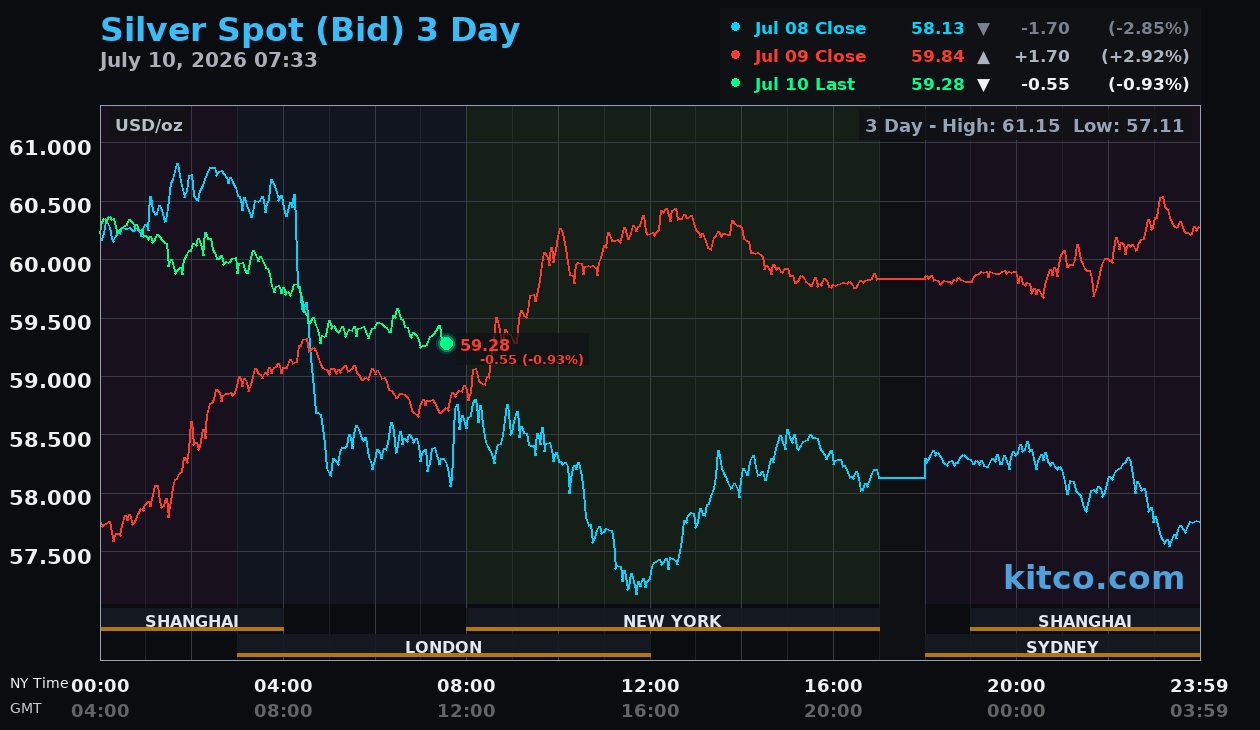Click the down arrow next to 58.13
The image size is (1260, 730).
984,28
